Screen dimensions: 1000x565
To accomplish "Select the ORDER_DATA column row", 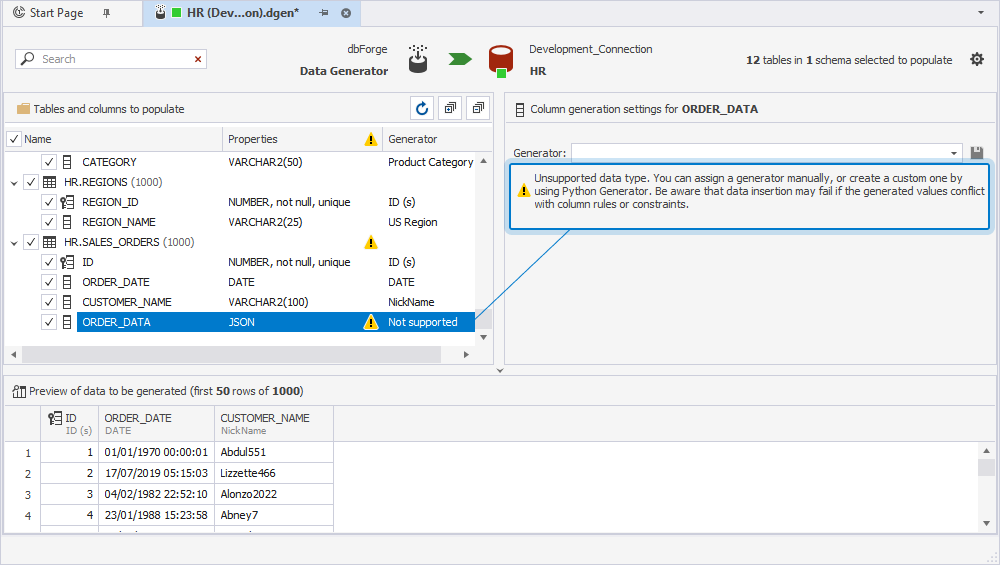I will pos(276,322).
